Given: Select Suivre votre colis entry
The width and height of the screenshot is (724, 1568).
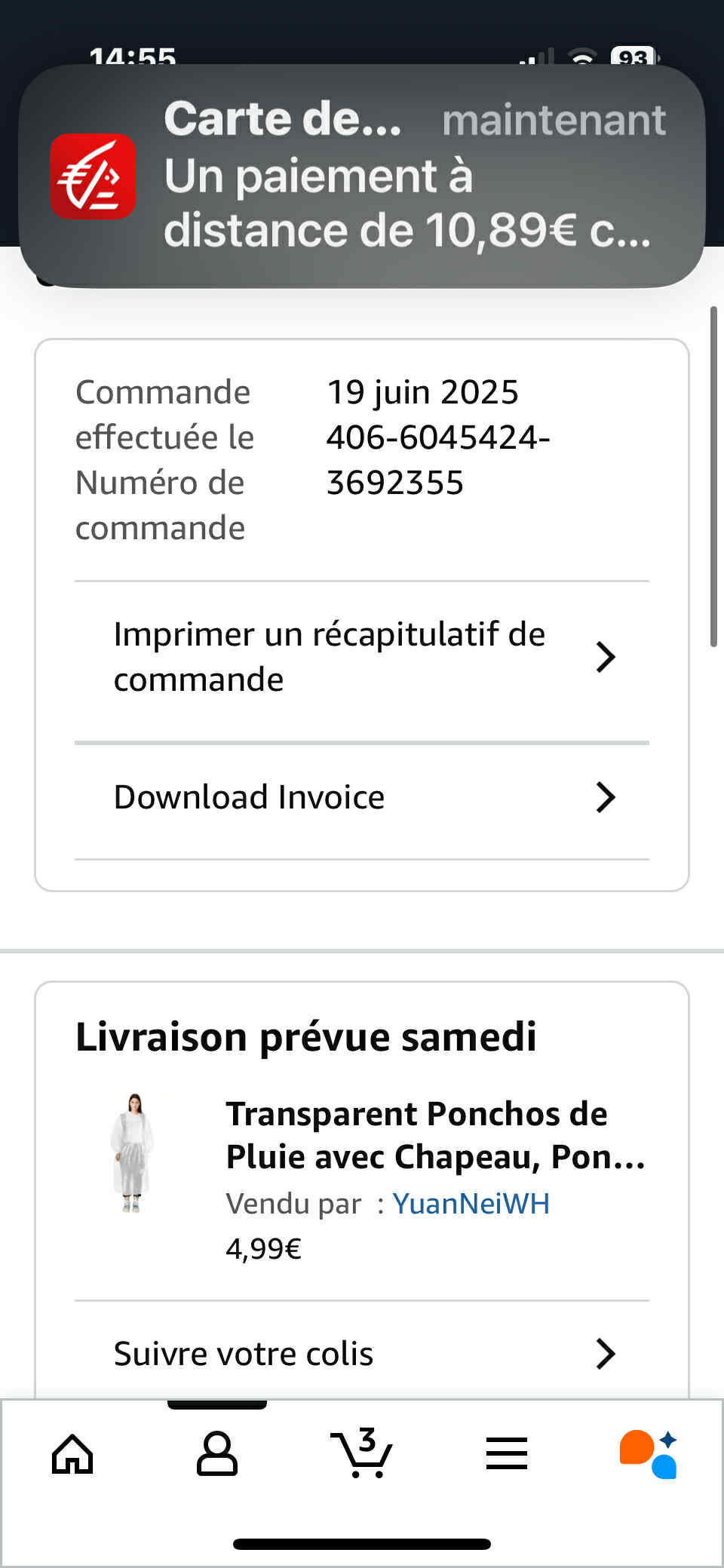Looking at the screenshot, I should coord(362,1354).
